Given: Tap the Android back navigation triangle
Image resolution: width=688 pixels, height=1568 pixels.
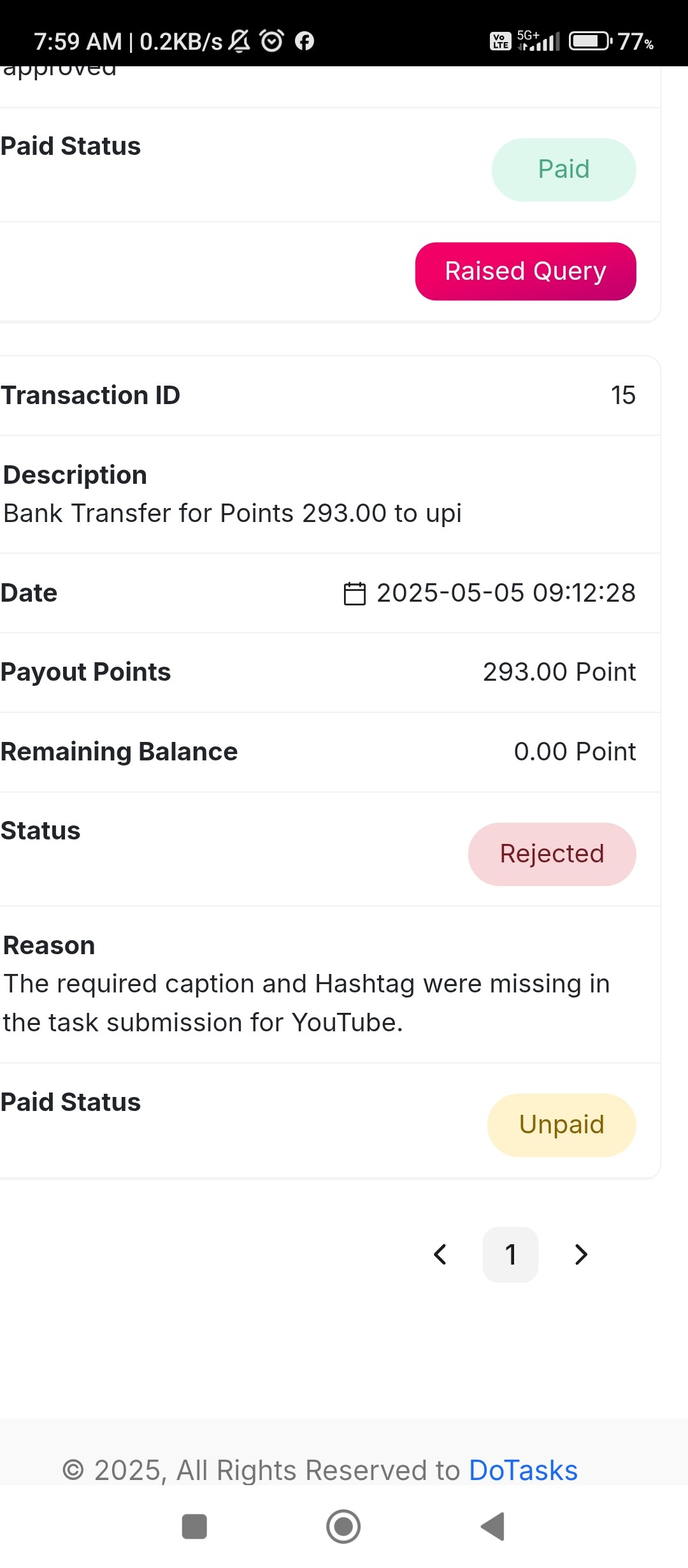Looking at the screenshot, I should [492, 1527].
